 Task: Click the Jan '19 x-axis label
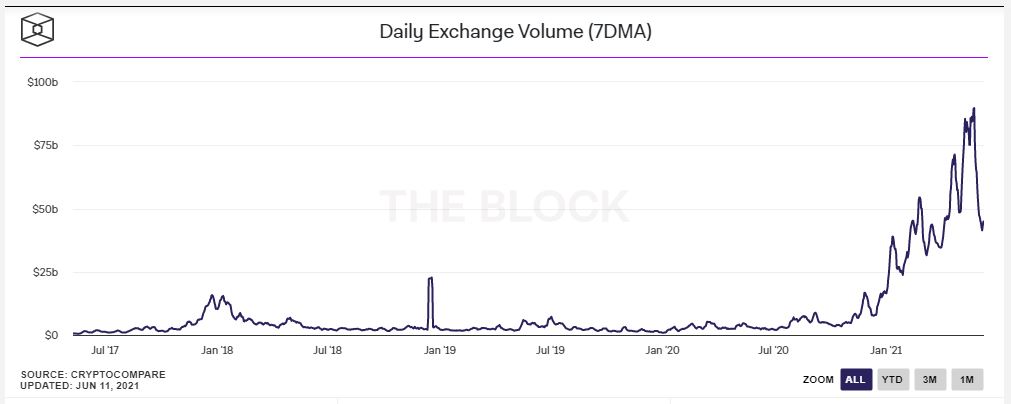pyautogui.click(x=440, y=351)
